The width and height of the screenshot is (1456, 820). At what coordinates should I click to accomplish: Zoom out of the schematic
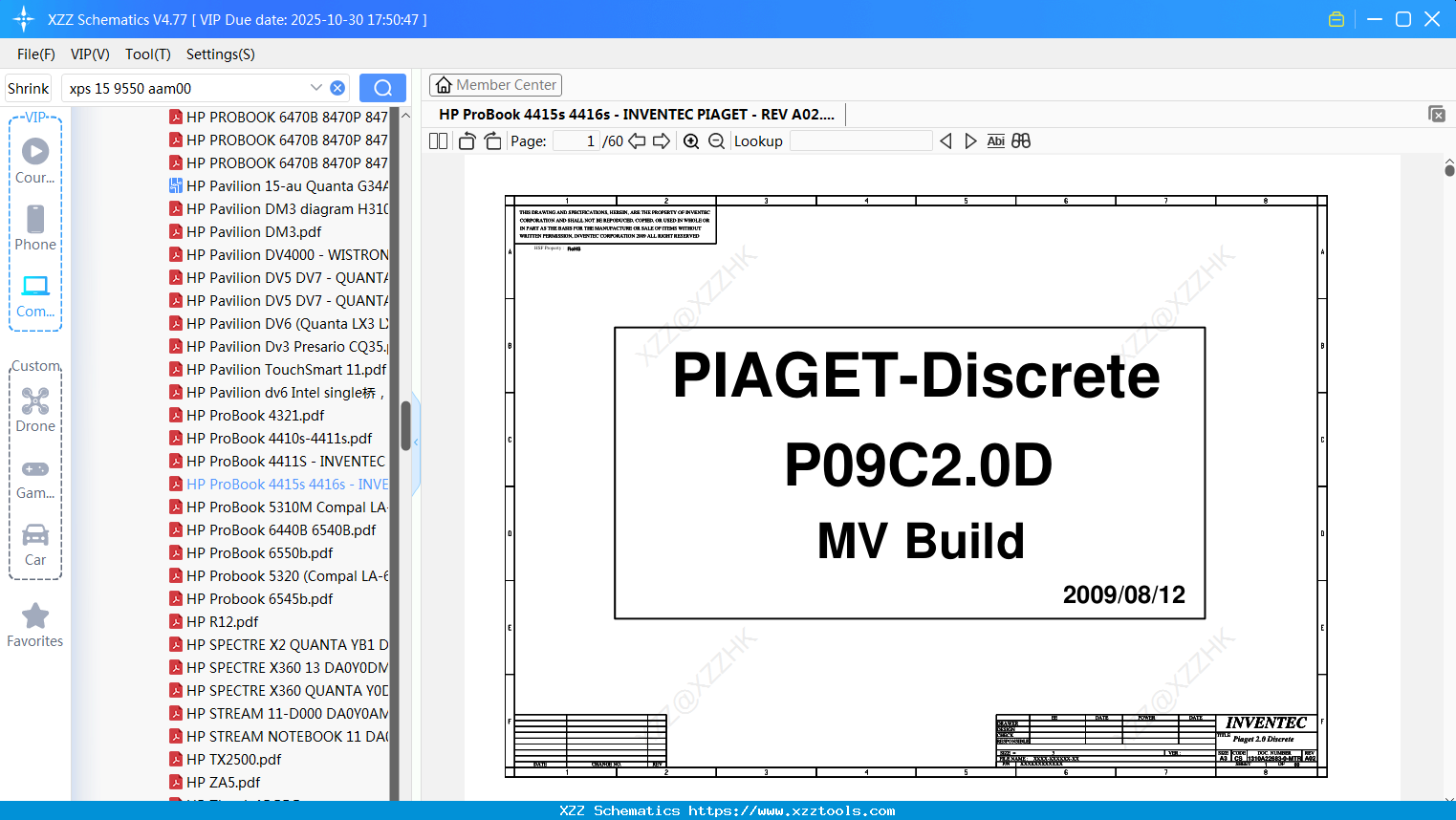click(716, 141)
